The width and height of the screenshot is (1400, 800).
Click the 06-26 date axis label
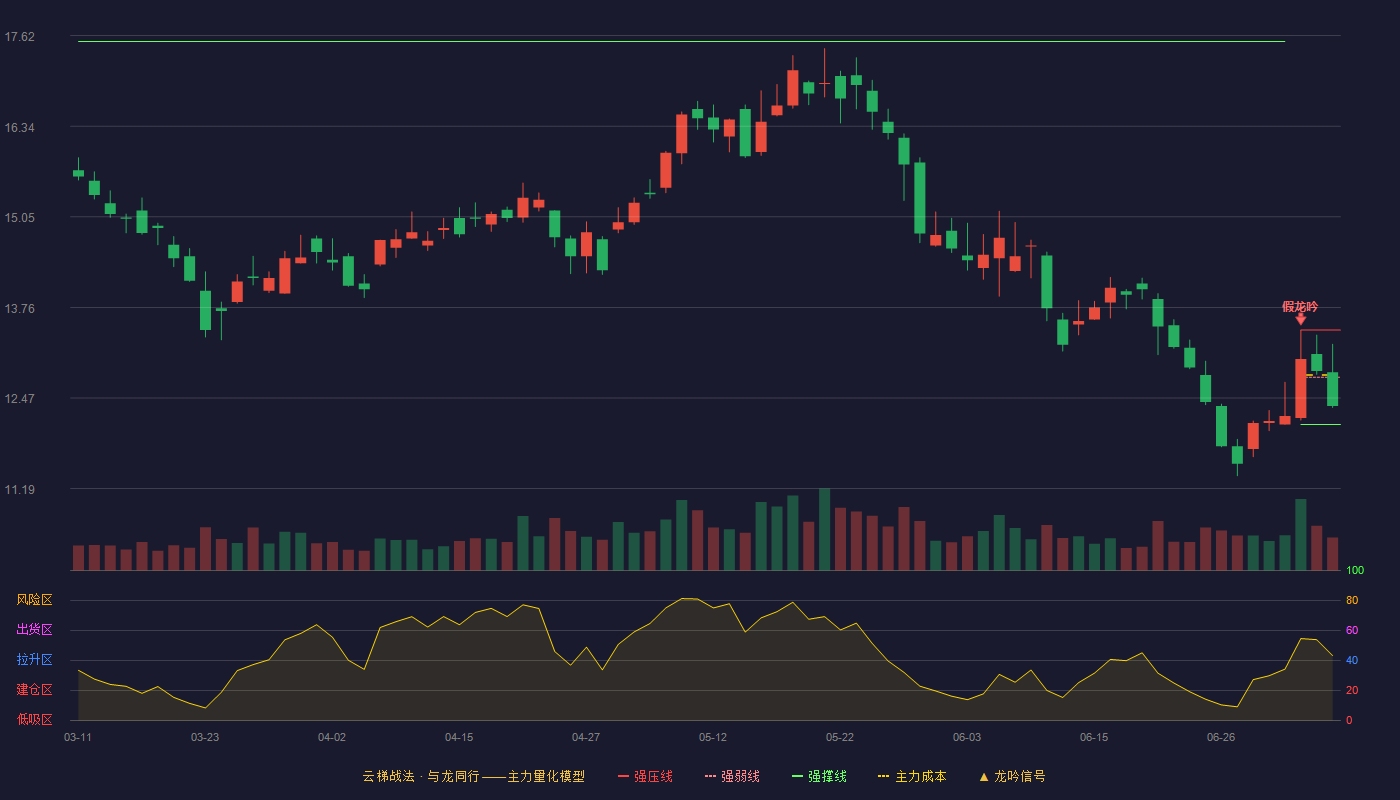point(1221,737)
